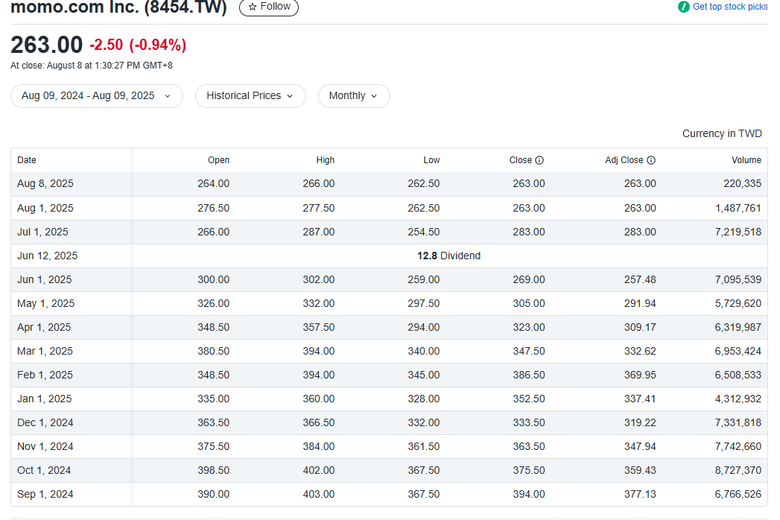The height and width of the screenshot is (520, 780).
Task: Click high value 287.00
Action: point(318,232)
